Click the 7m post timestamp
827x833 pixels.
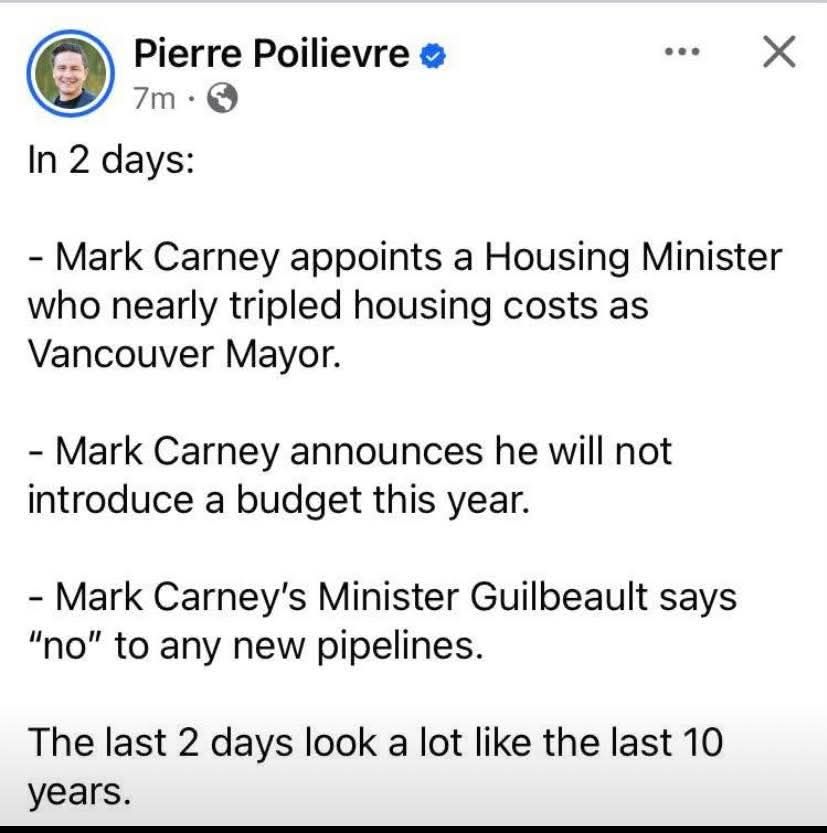(154, 98)
